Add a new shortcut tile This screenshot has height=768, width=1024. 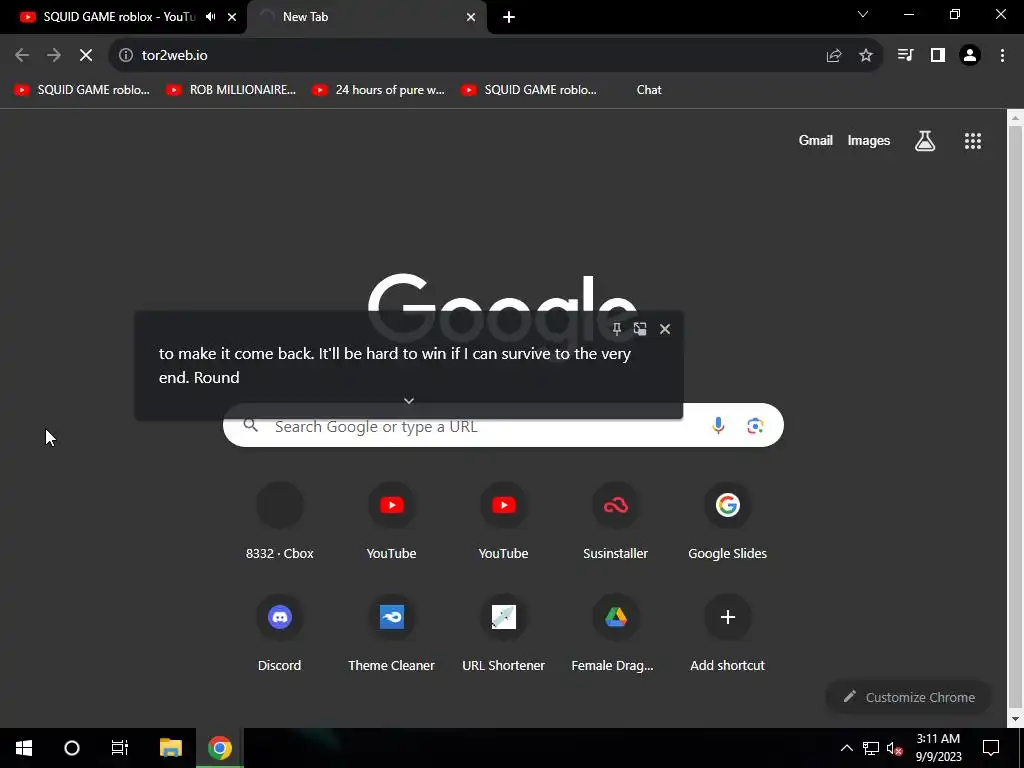[728, 633]
